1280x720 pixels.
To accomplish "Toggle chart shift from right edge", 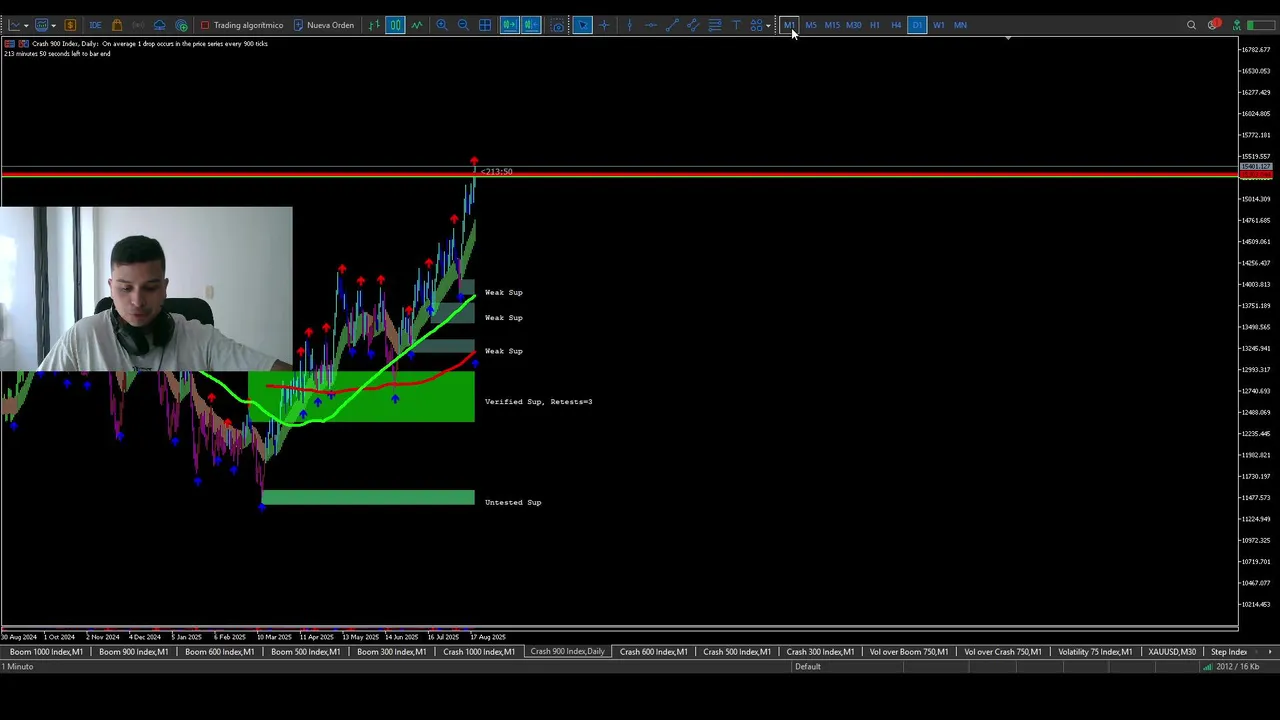I will click(x=531, y=25).
